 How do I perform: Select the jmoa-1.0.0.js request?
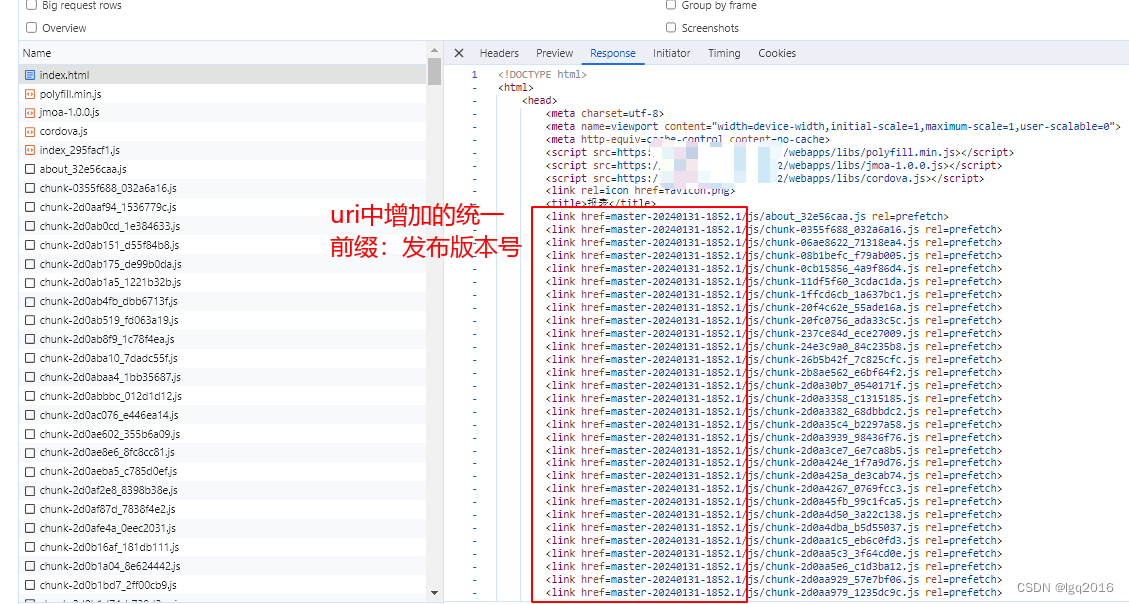pyautogui.click(x=223, y=112)
